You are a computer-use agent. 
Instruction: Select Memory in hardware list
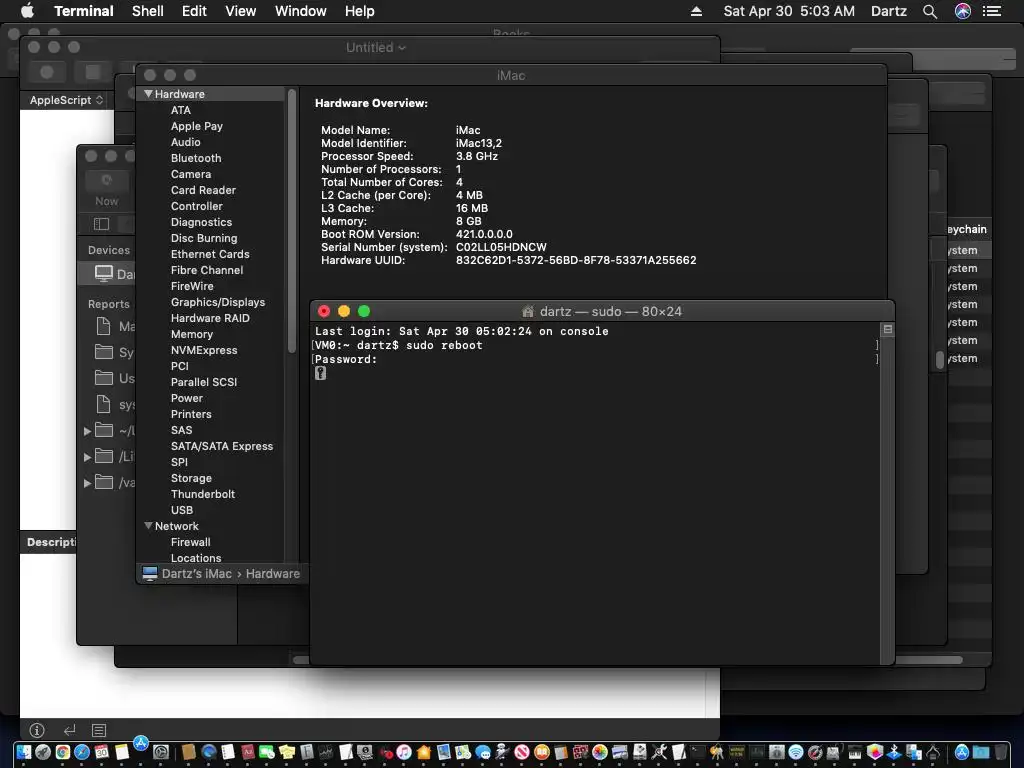tap(191, 334)
